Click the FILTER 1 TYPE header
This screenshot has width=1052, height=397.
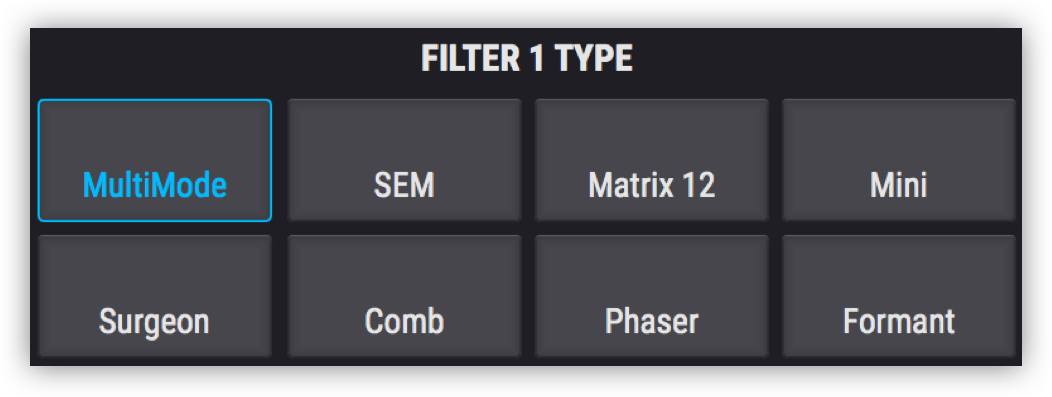coord(527,60)
